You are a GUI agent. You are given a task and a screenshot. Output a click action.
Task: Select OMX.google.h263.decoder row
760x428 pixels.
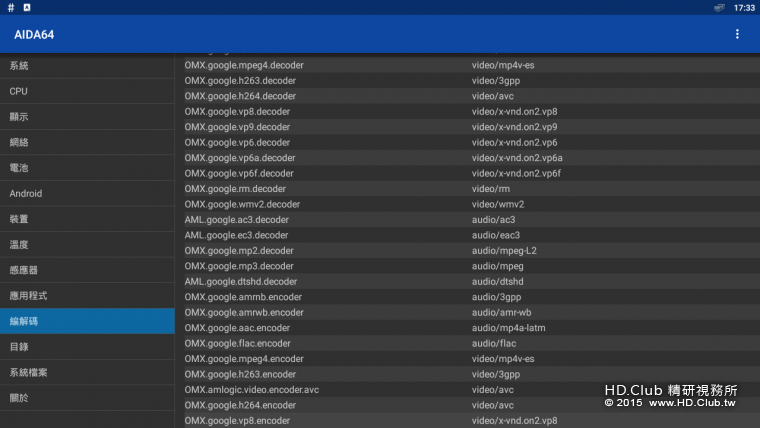coord(472,80)
